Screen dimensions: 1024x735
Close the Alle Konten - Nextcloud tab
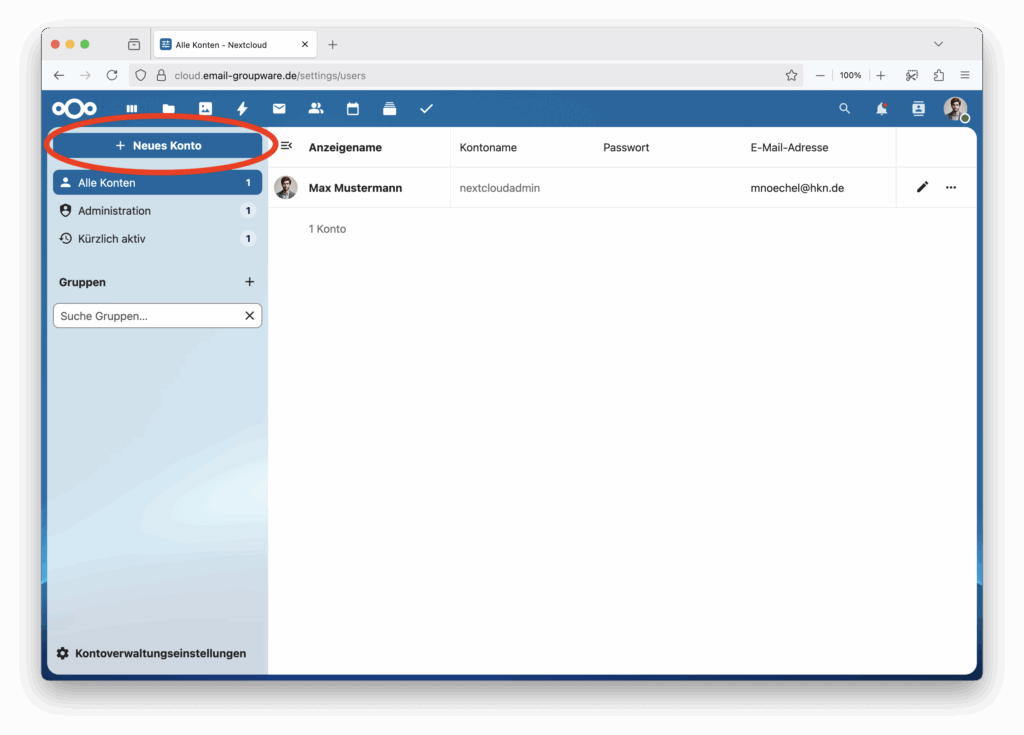tap(305, 44)
